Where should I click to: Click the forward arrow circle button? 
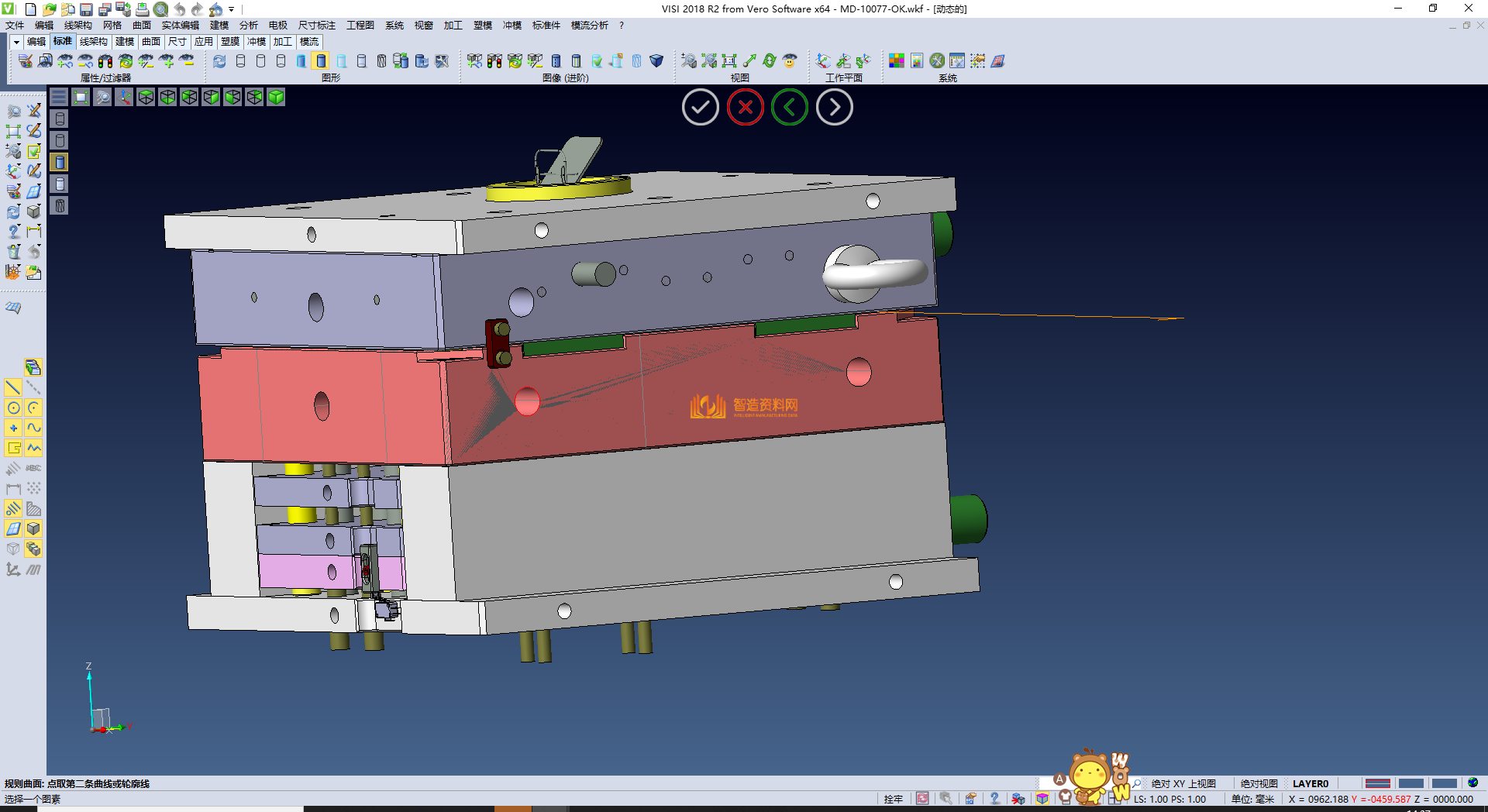pos(834,108)
